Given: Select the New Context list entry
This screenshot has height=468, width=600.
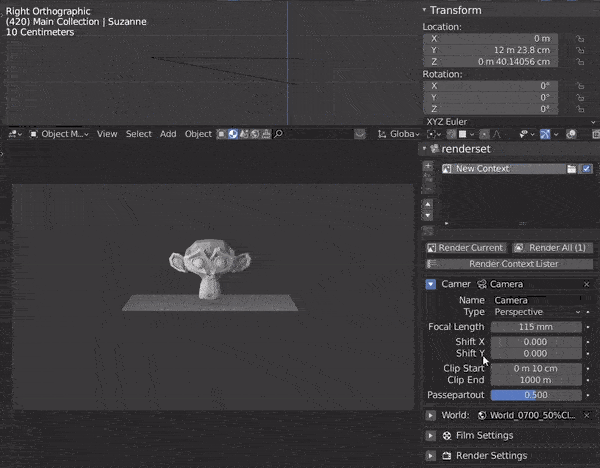Looking at the screenshot, I should (504, 169).
